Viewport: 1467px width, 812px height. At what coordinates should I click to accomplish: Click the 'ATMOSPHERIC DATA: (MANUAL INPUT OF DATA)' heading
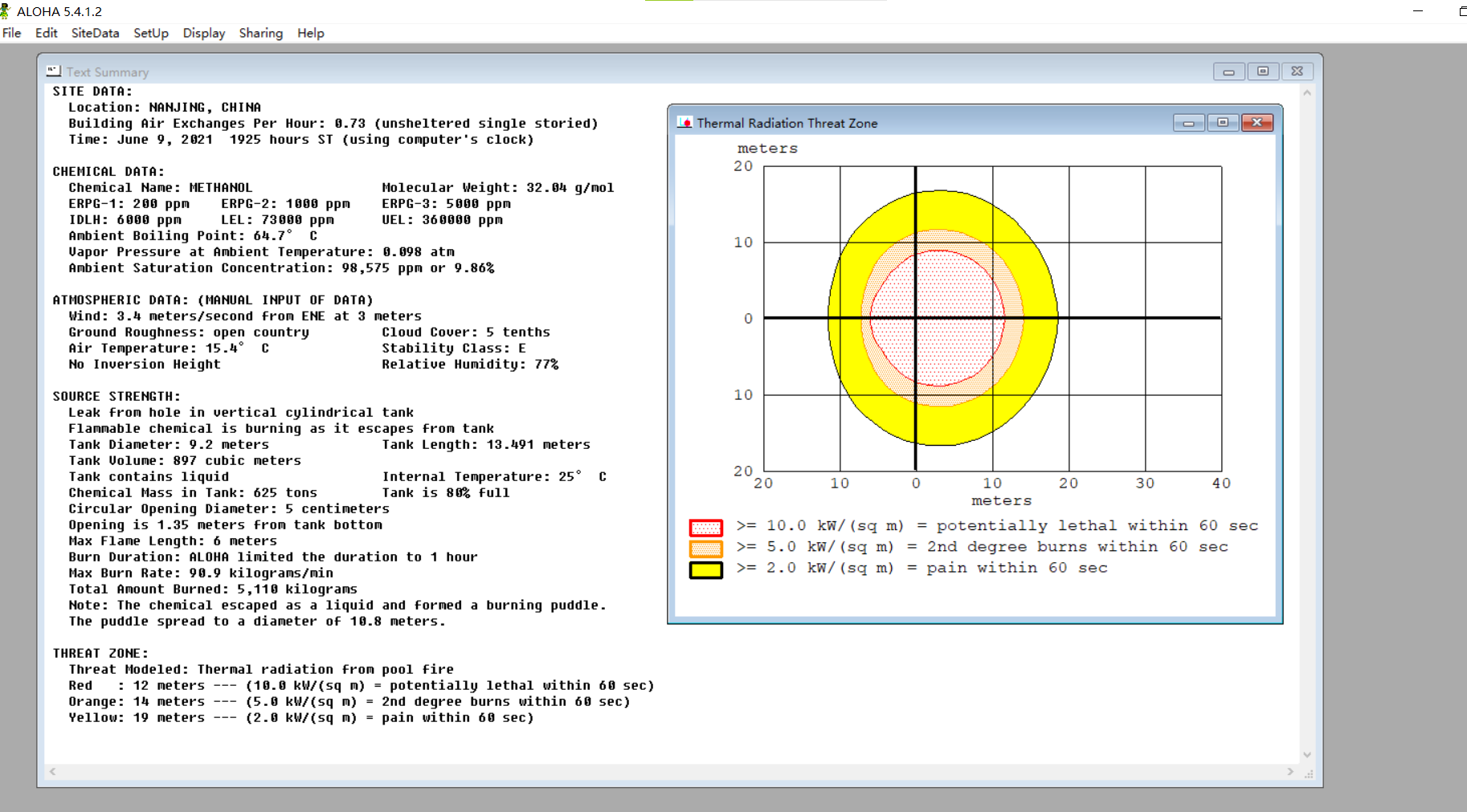point(213,300)
